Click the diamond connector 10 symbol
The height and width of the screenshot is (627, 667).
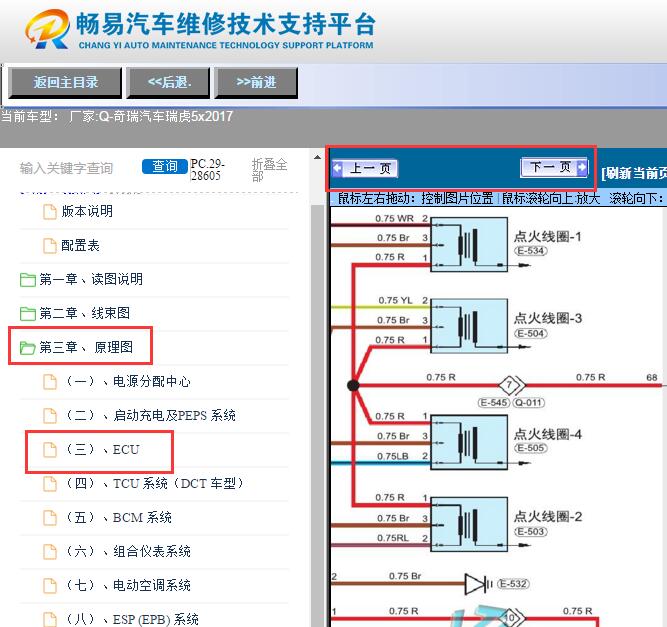pos(512,618)
